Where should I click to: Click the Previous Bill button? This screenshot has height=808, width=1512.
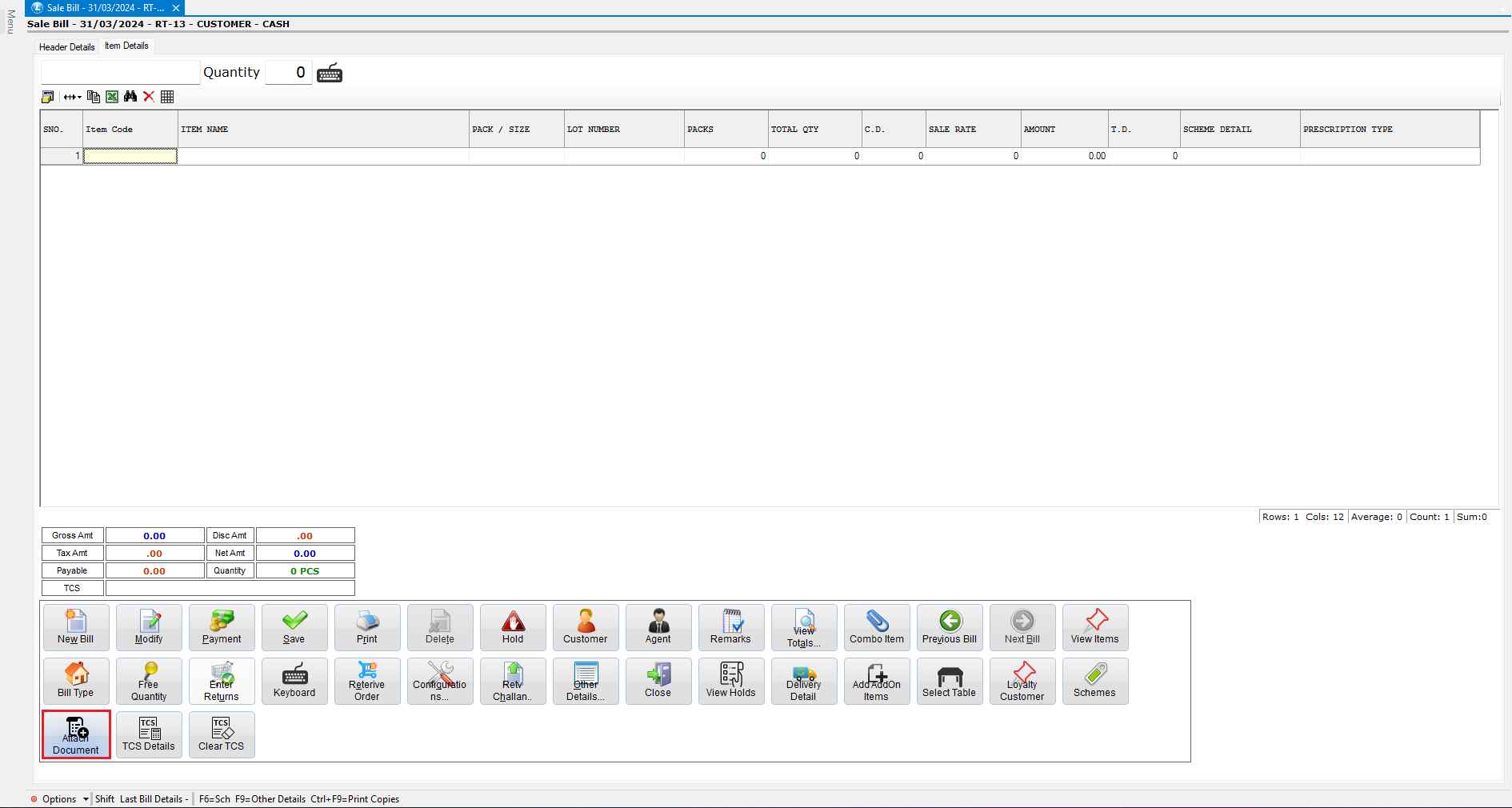[x=949, y=628]
